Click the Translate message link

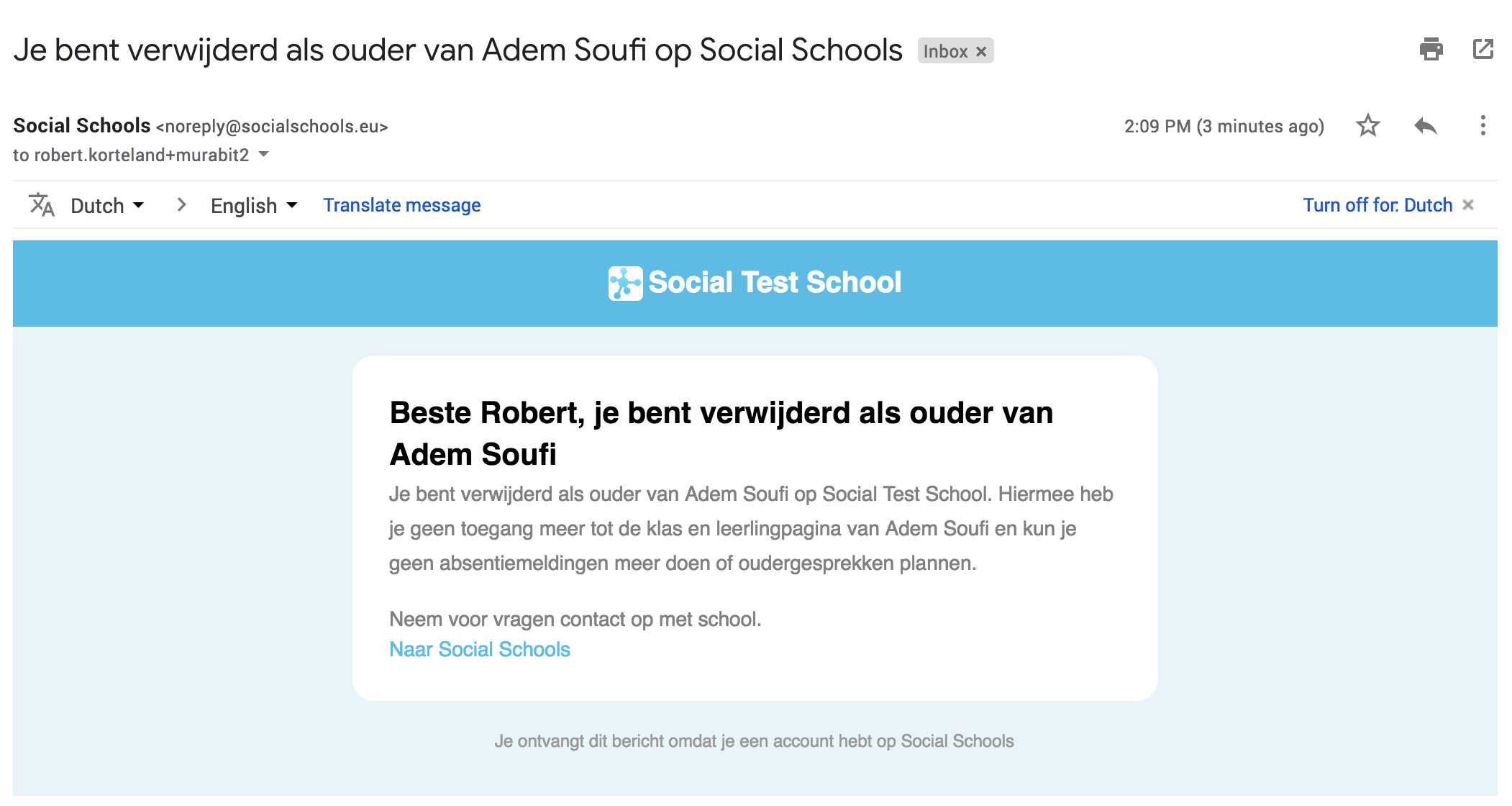(402, 205)
